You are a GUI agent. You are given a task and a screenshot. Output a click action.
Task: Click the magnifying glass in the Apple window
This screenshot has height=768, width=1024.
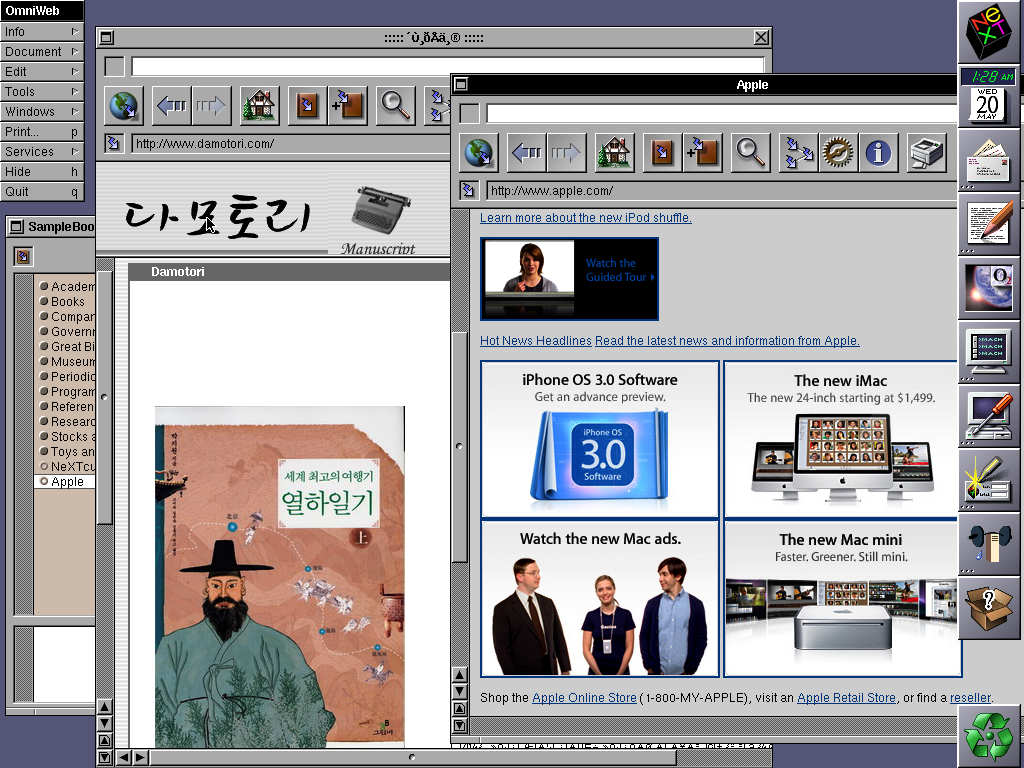tap(750, 153)
